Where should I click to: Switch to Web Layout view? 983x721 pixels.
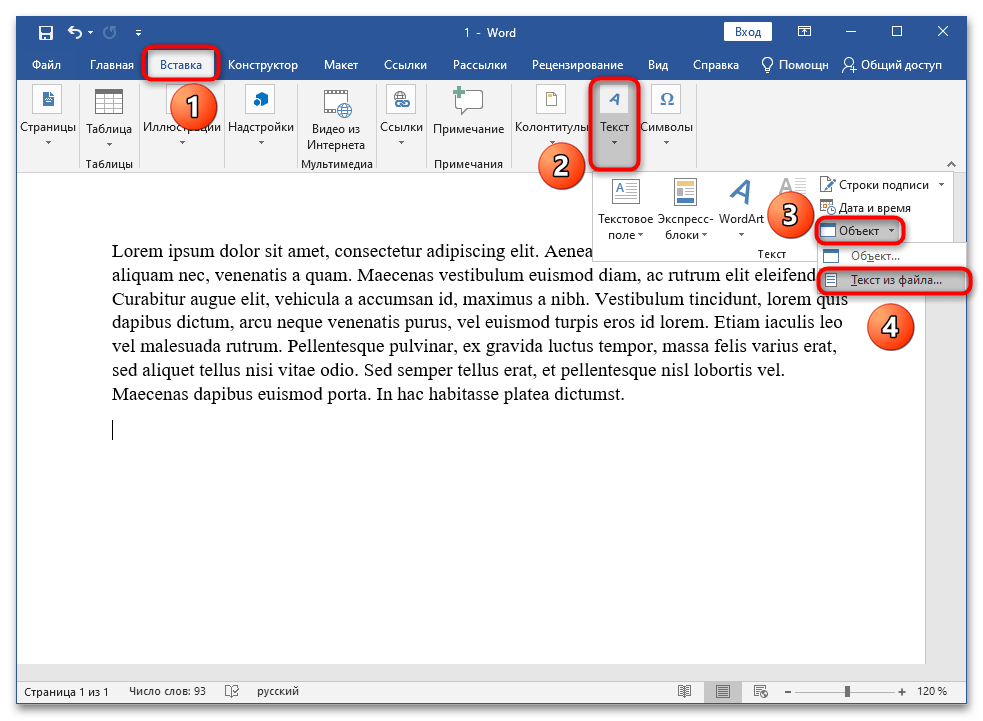(760, 692)
